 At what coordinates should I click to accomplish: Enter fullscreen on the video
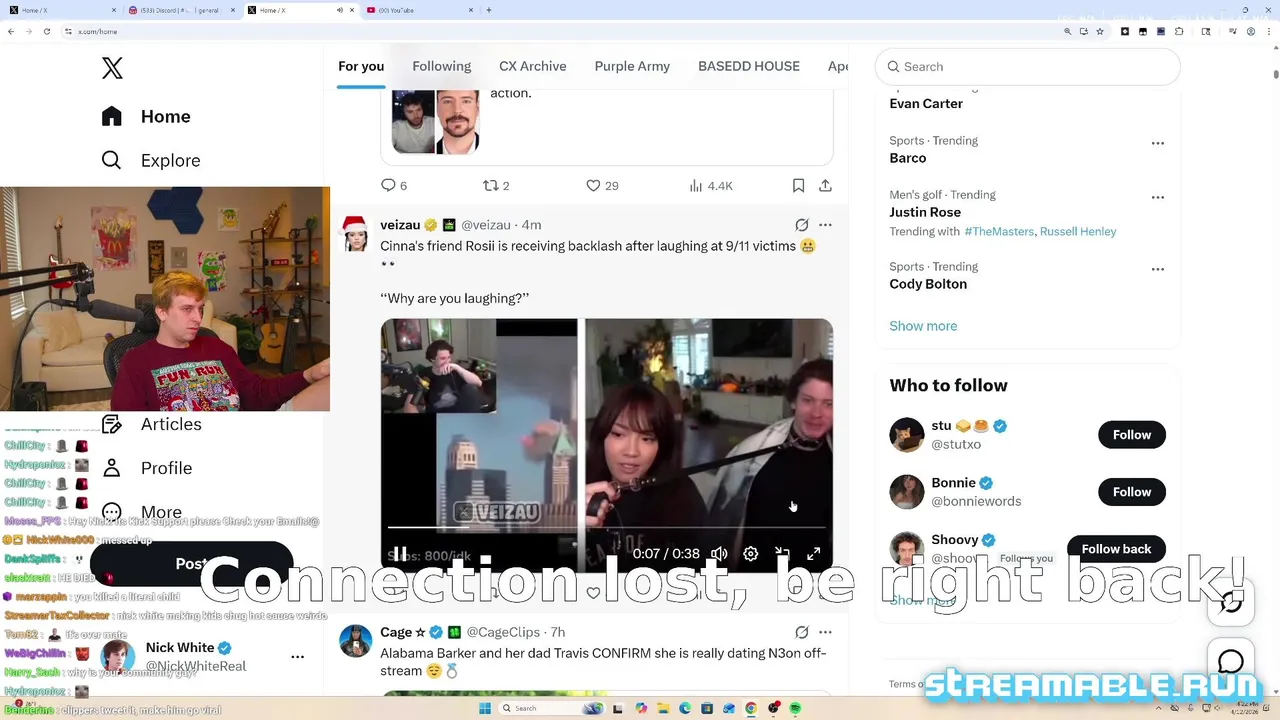pos(814,553)
